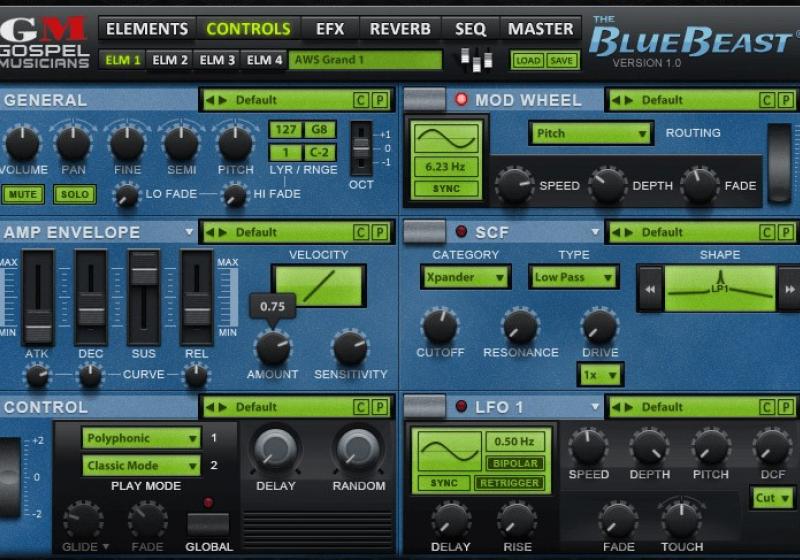
Task: Open the Polyphonic play mode dropdown
Action: pos(141,438)
